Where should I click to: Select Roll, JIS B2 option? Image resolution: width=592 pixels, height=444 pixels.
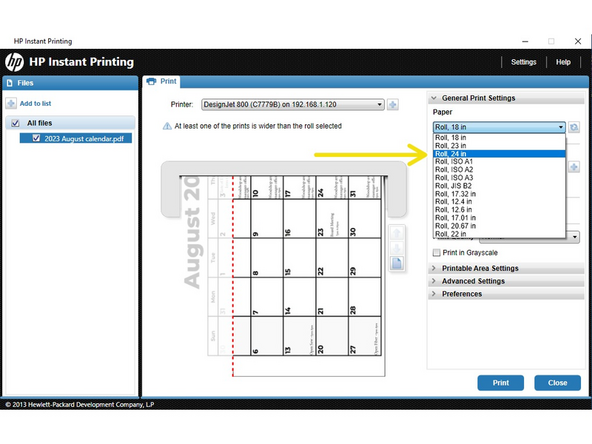coord(499,186)
